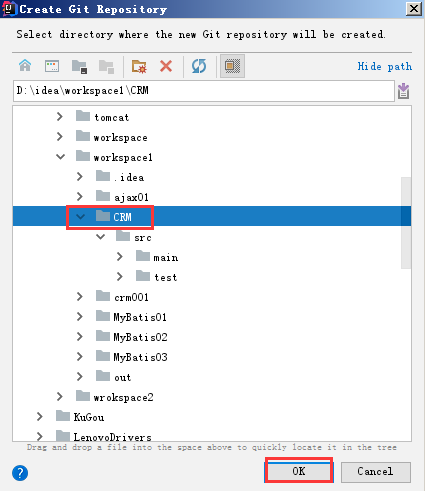Click the vertical scrollbar of the tree
This screenshot has width=425, height=491.
click(406, 223)
